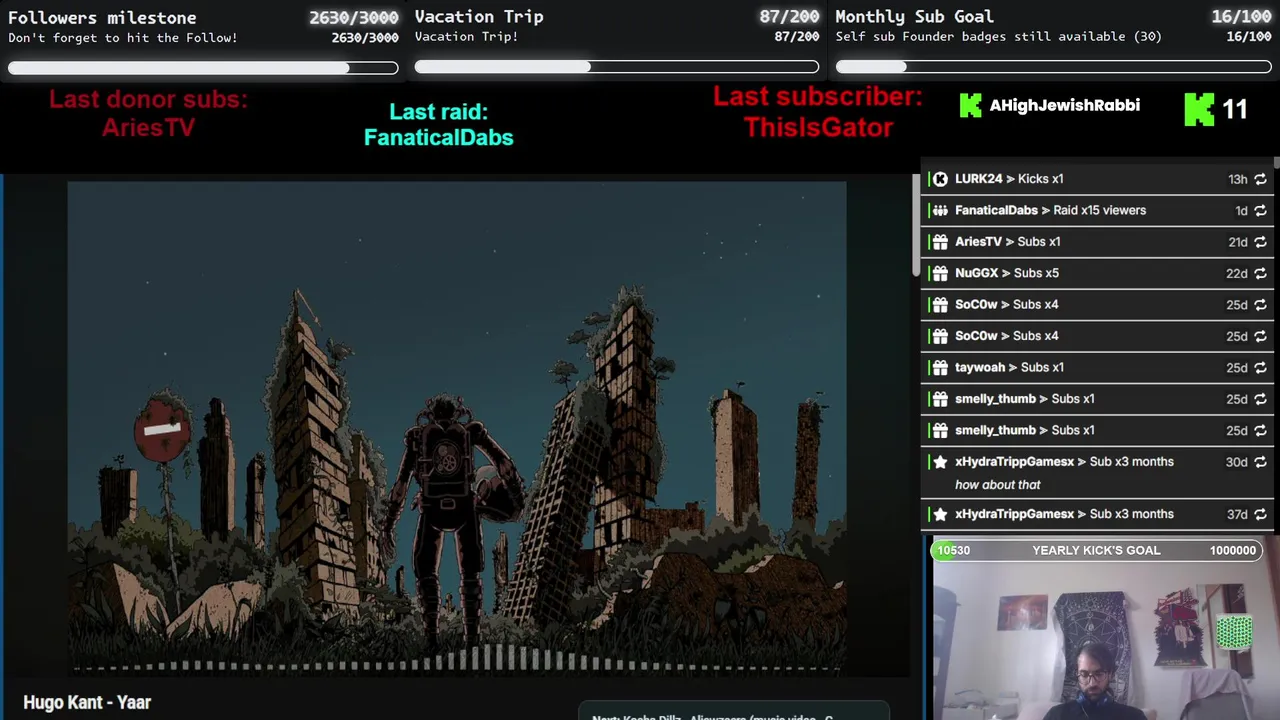
Task: Click the audio visualizer bars under the video
Action: click(x=457, y=660)
